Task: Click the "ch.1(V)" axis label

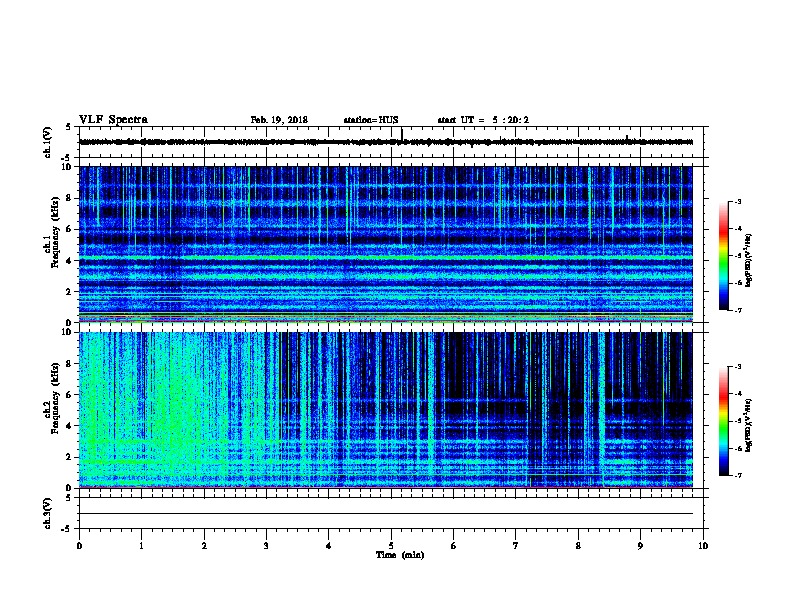Action: coord(47,142)
